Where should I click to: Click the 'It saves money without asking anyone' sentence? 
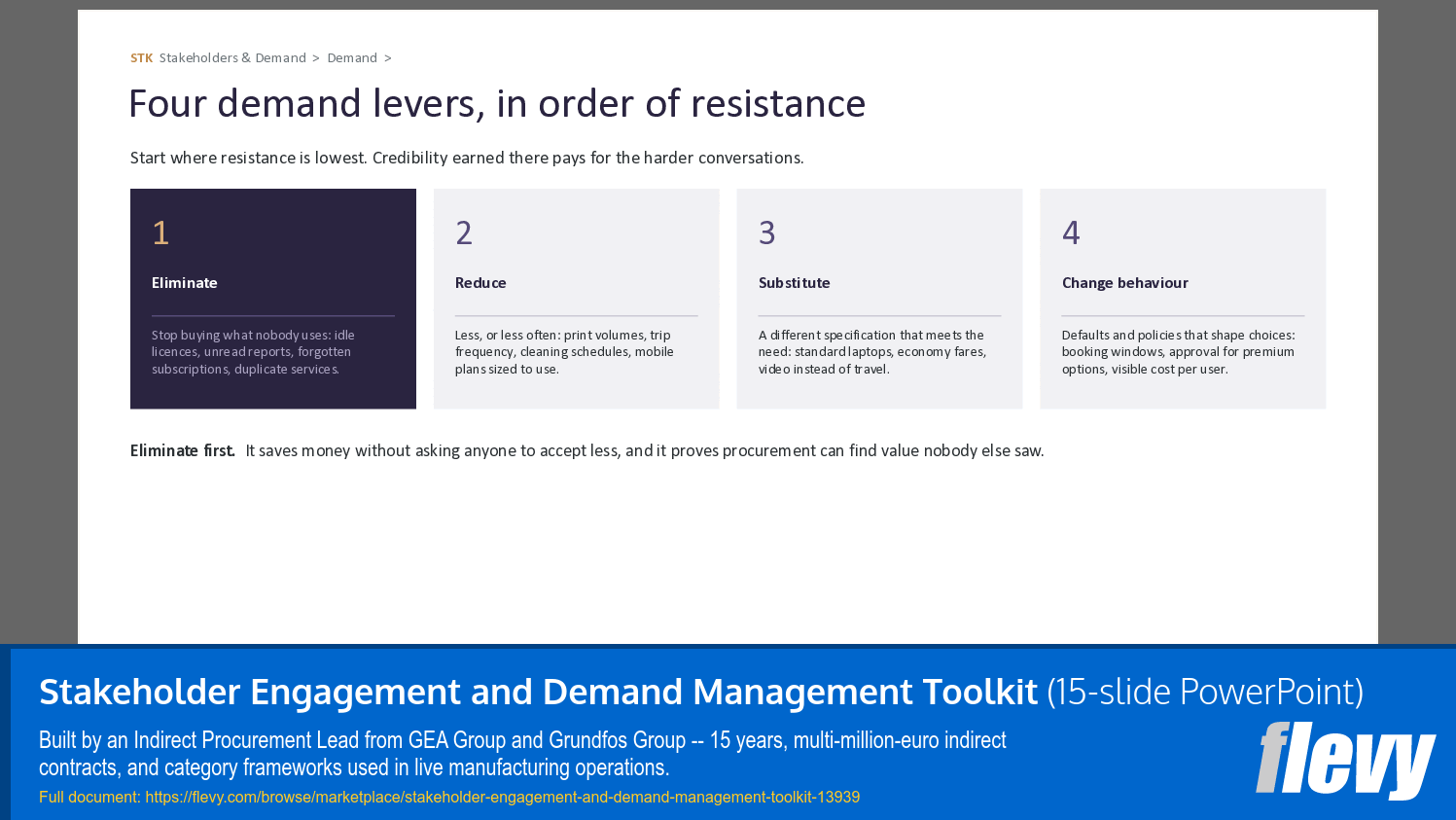[x=645, y=451]
